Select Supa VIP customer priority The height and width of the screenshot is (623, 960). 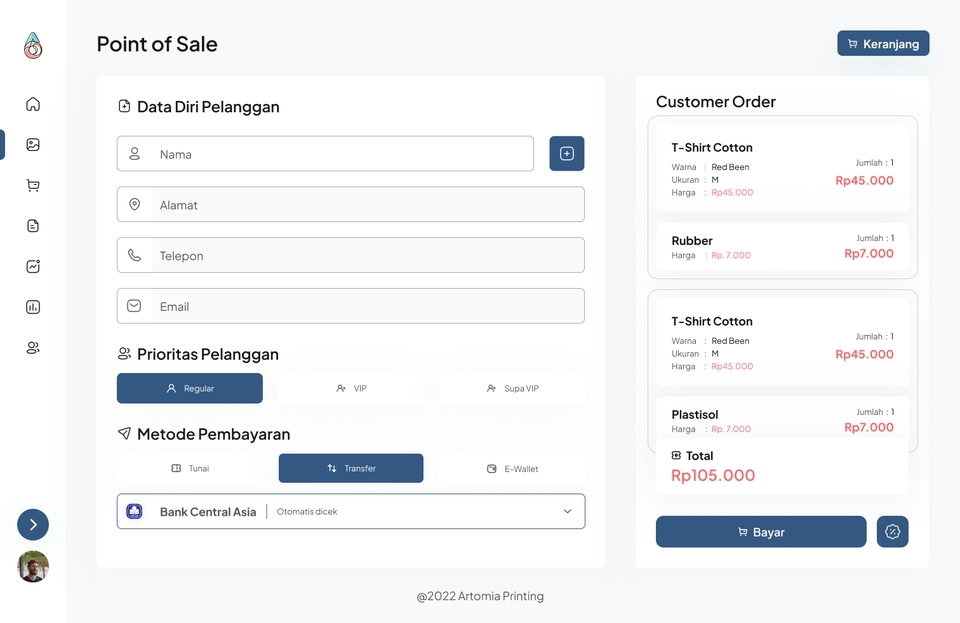tap(512, 388)
